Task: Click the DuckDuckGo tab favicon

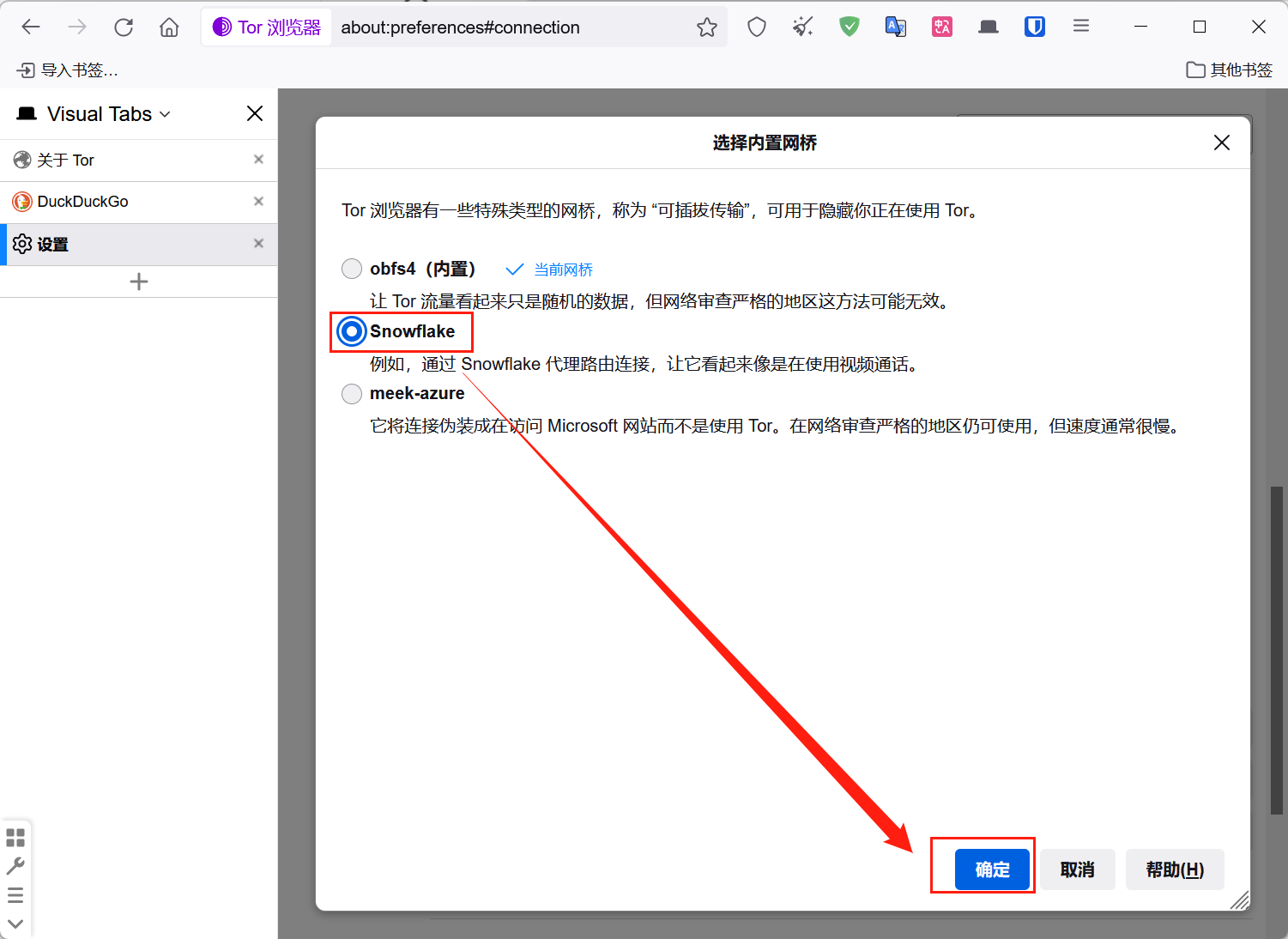Action: (22, 202)
